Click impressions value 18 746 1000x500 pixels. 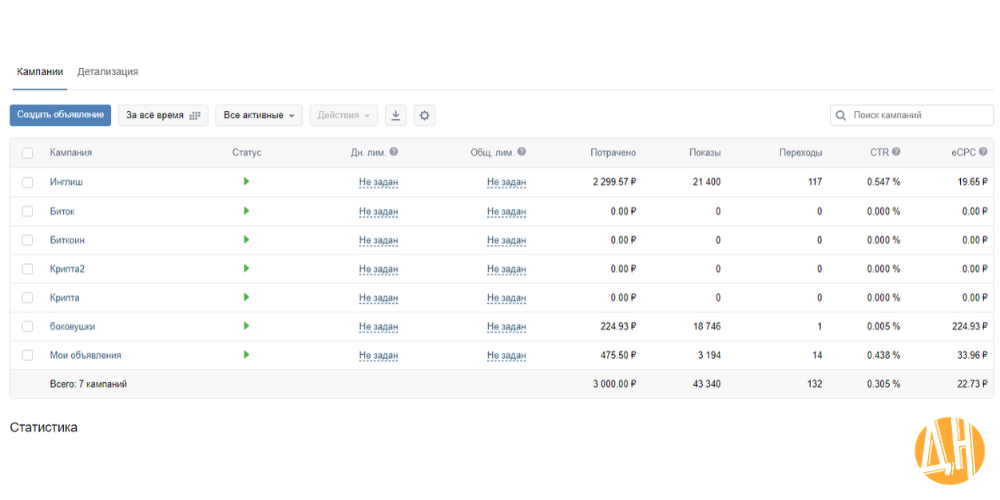point(707,327)
